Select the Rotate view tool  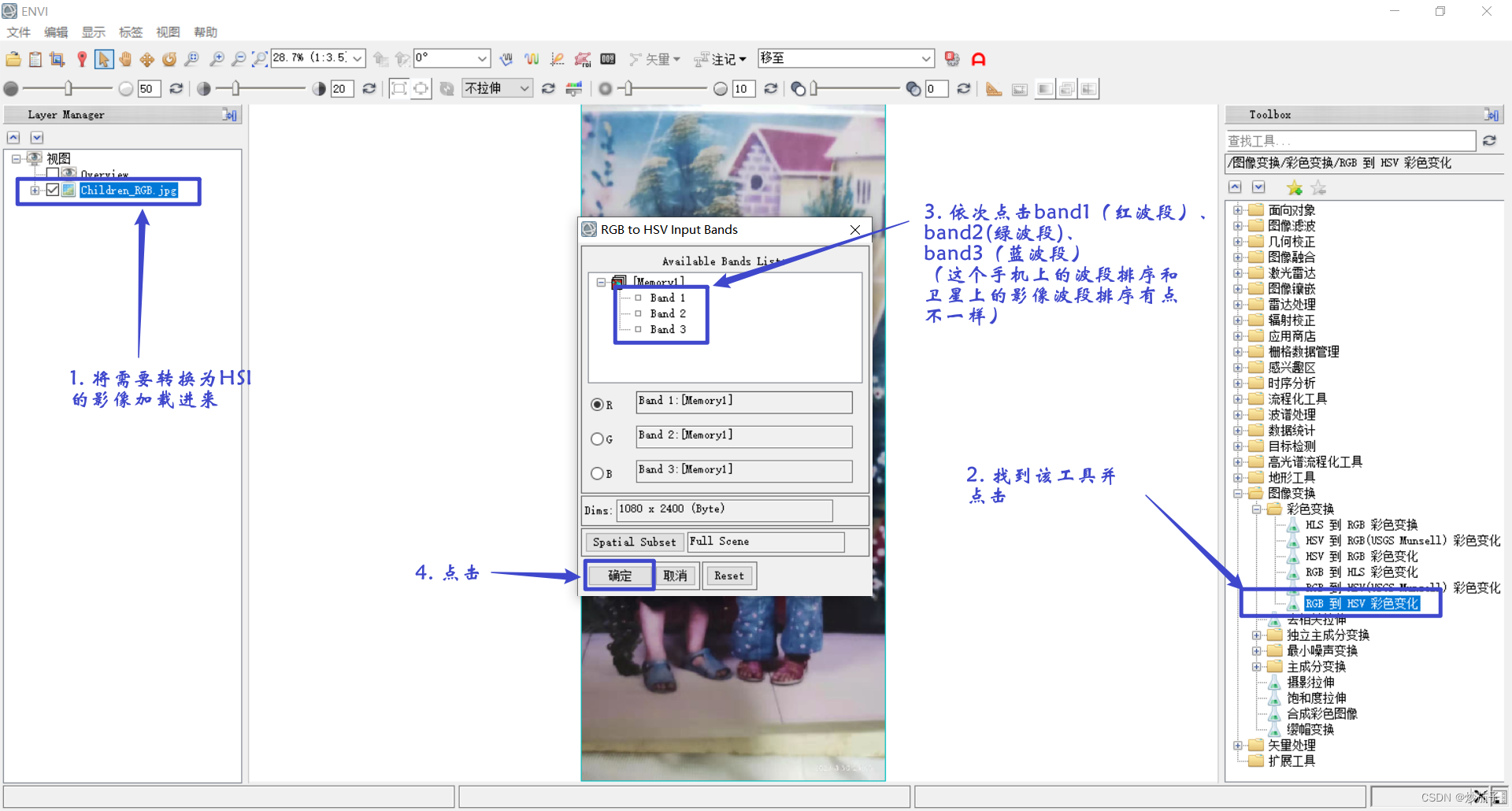[169, 59]
